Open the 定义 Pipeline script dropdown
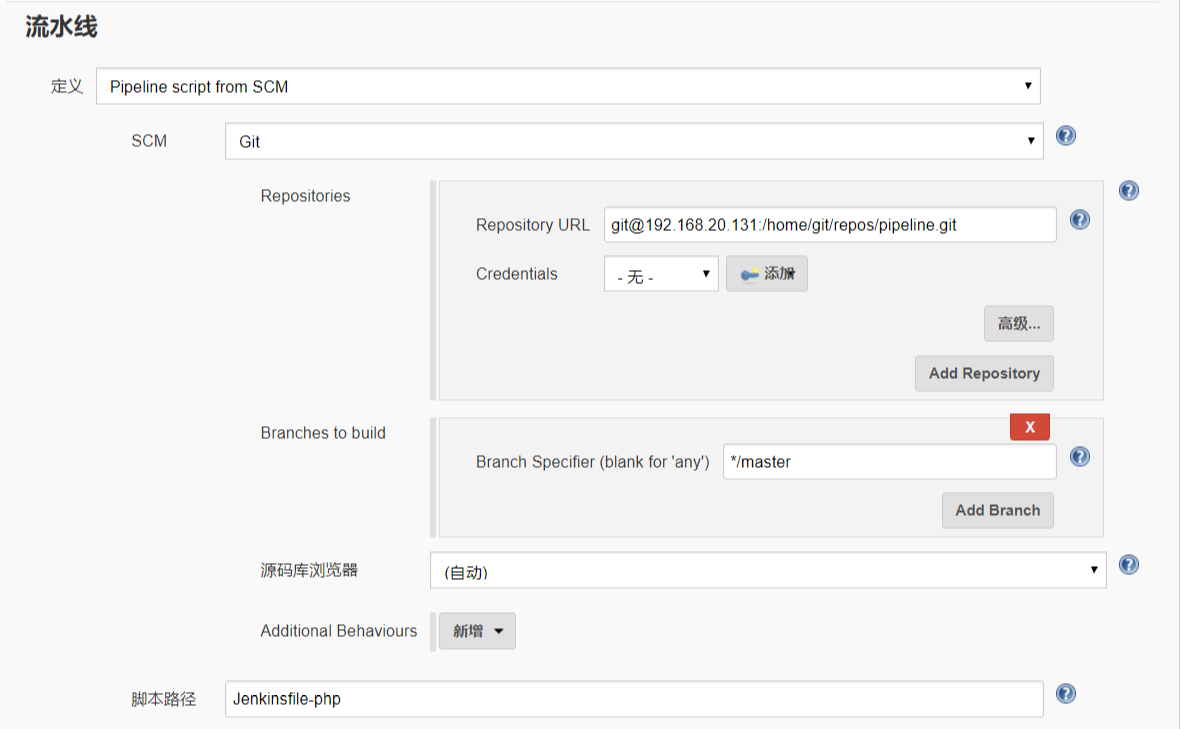 [568, 87]
